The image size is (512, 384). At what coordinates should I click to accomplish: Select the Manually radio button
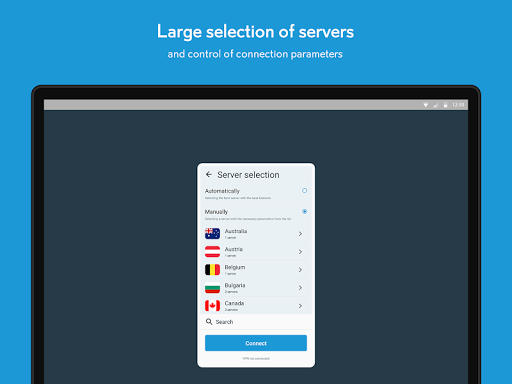point(304,211)
